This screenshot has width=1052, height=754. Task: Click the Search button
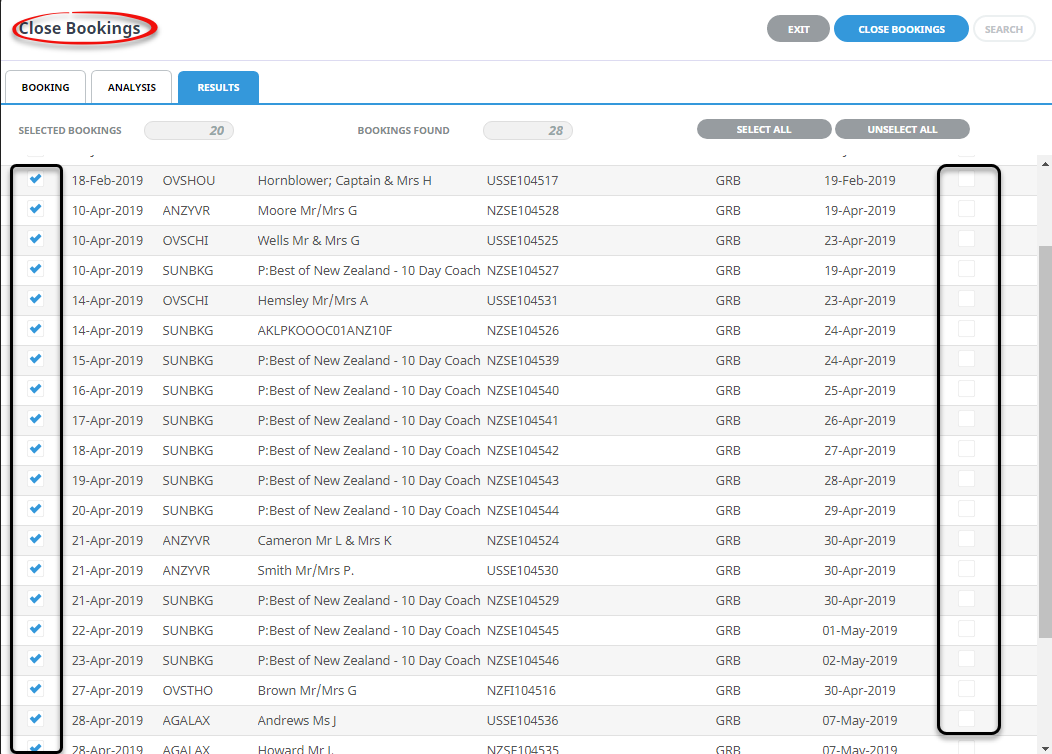coord(1003,29)
